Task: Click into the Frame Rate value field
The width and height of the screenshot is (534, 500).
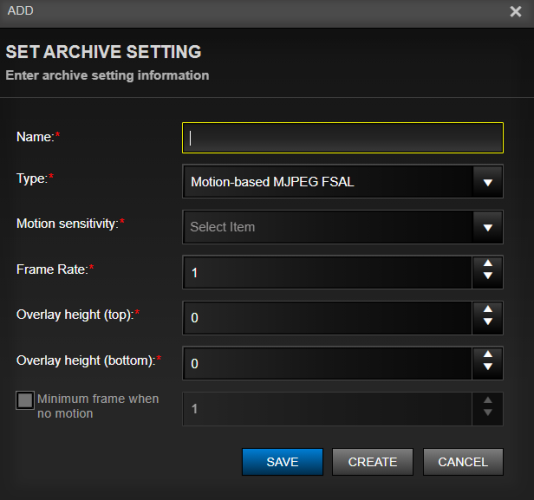Action: tap(328, 272)
